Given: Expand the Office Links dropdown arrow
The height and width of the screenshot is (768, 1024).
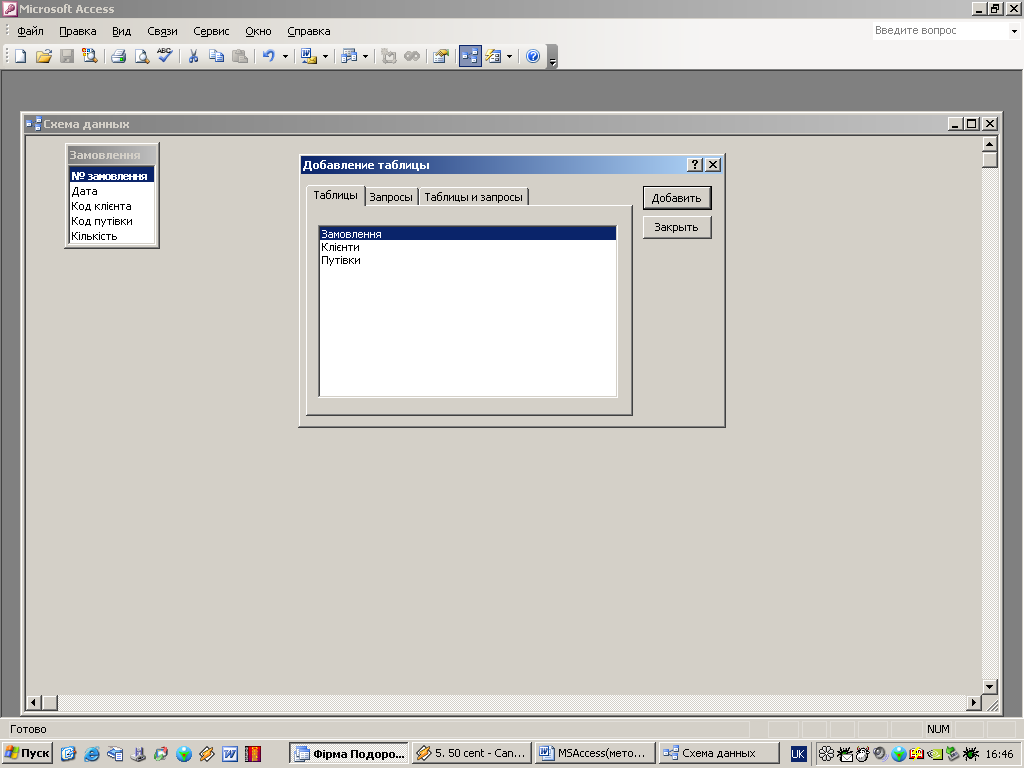Looking at the screenshot, I should point(325,57).
